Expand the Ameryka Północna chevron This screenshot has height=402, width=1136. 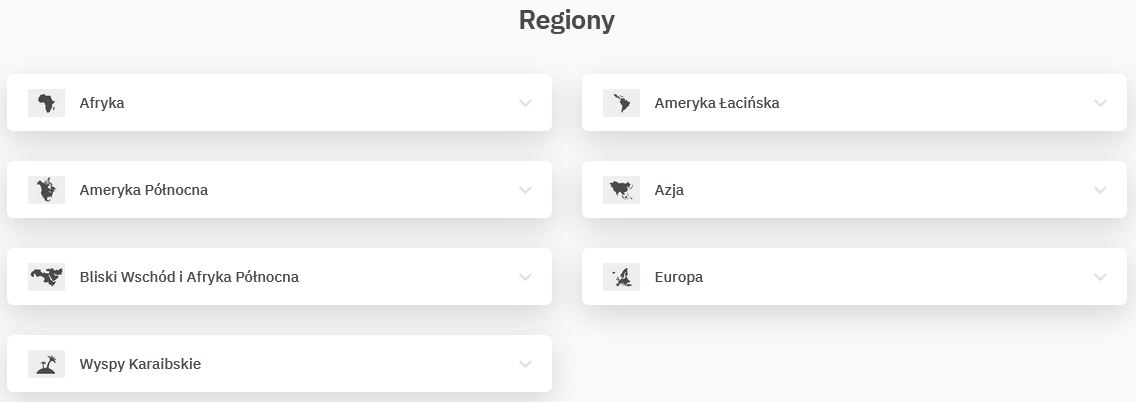525,190
